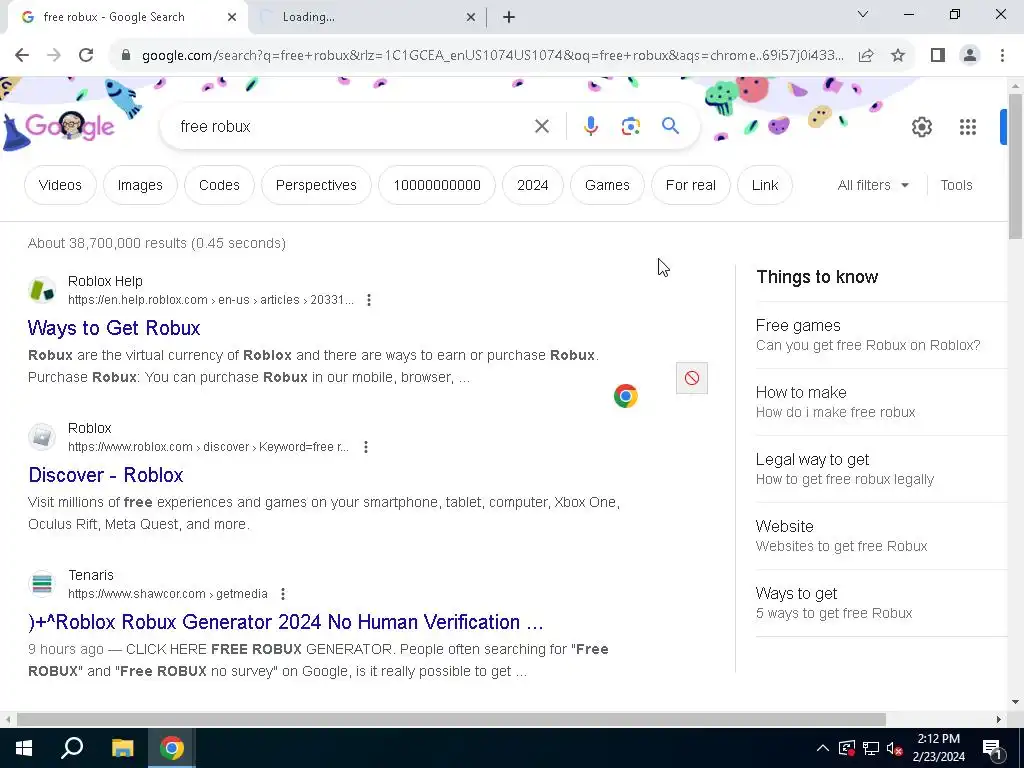Screen dimensions: 1024x768
Task: Apply the For real filter chip
Action: (691, 185)
